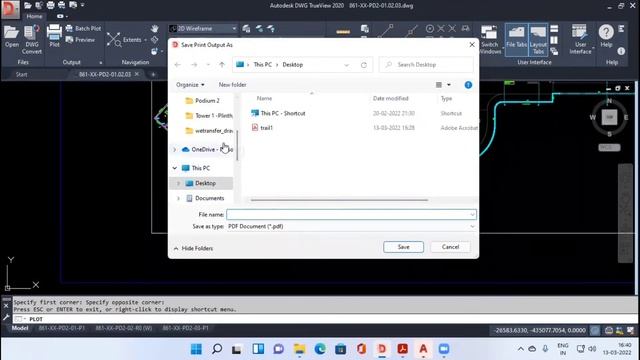
Task: Select the wetransfer folder
Action: coord(209,131)
